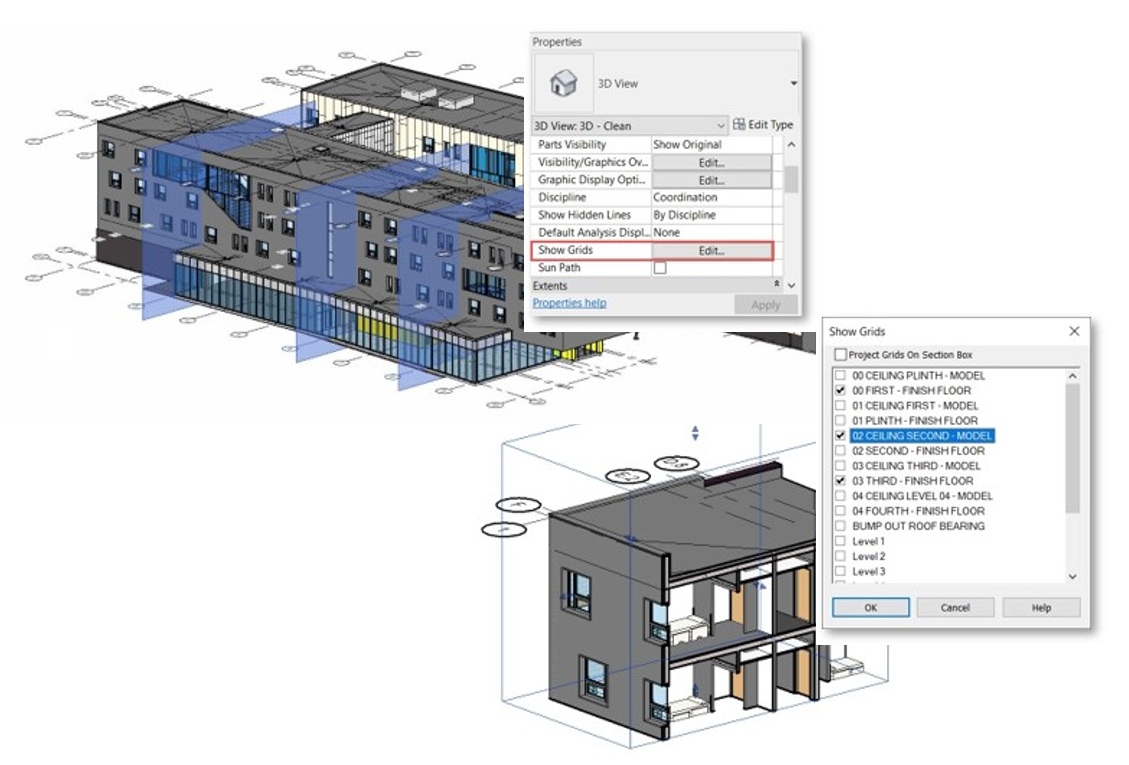Tick the 02 SECOND - FINISH FLOOR checkbox
The image size is (1129, 765).
pos(840,451)
